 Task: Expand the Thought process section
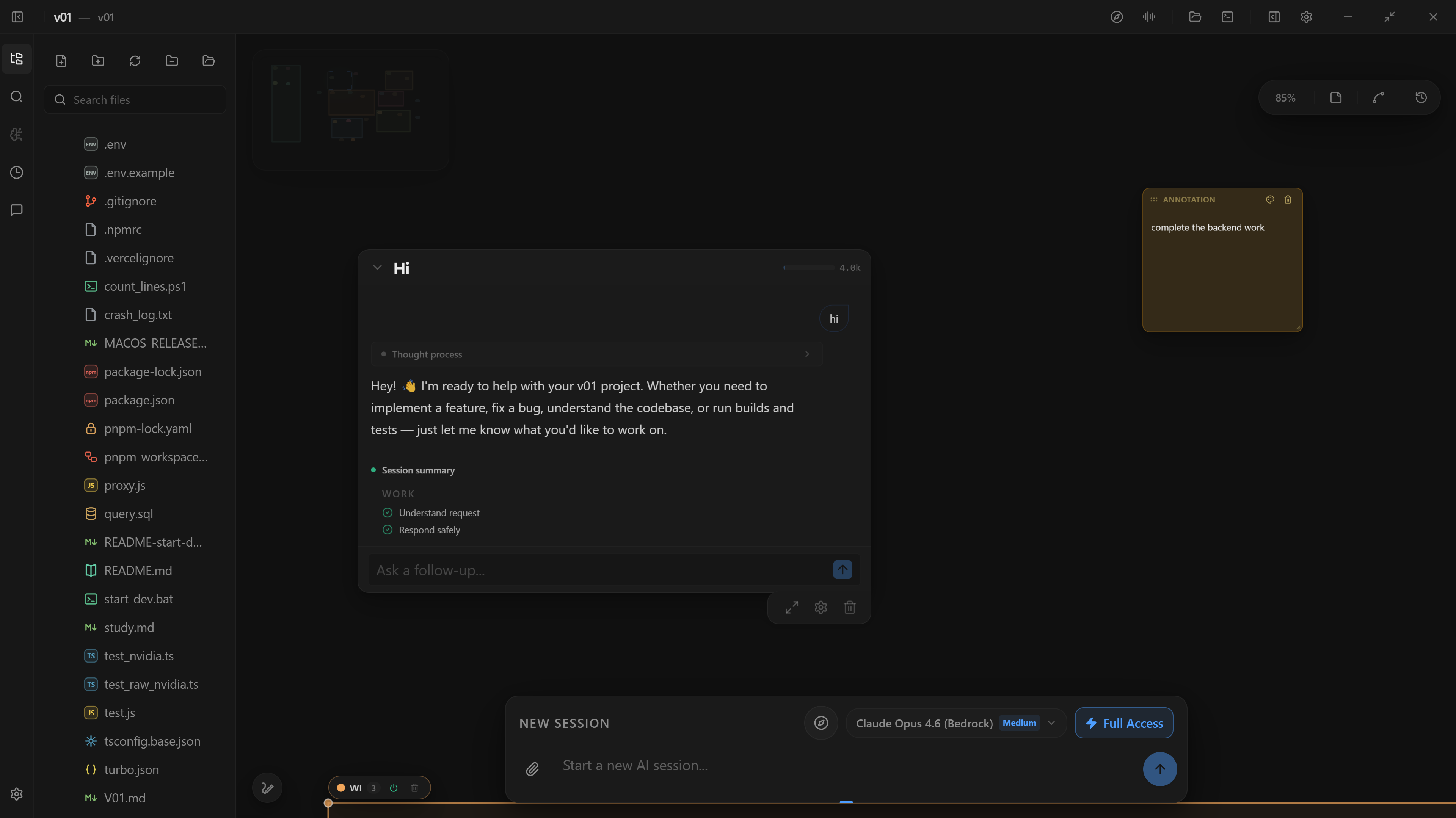pos(596,354)
